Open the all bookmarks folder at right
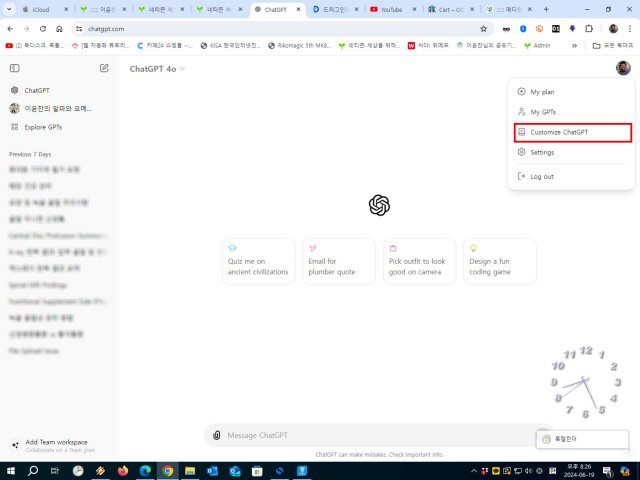This screenshot has height=480, width=640. coord(613,46)
